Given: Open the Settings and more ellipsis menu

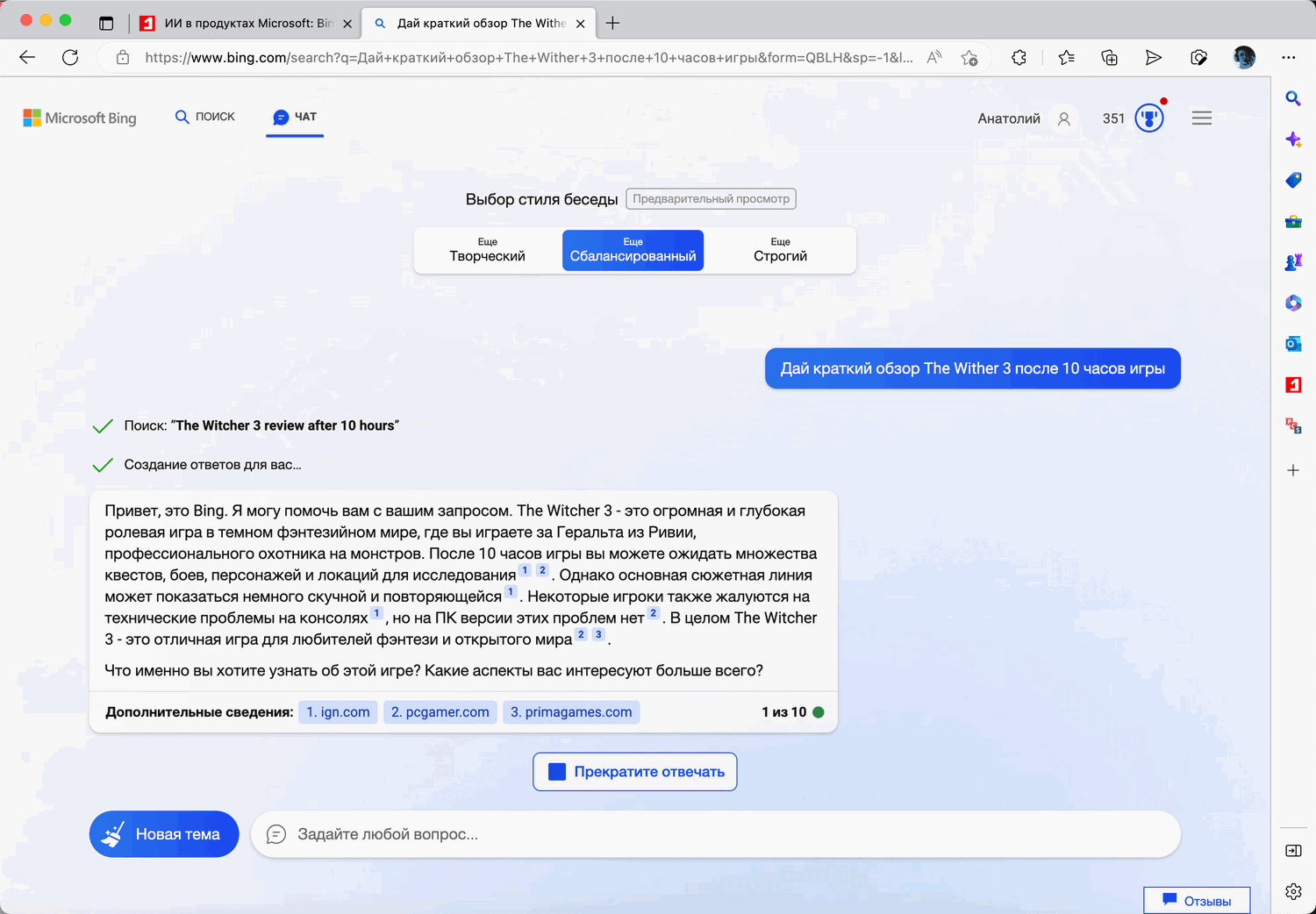Looking at the screenshot, I should pos(1288,58).
